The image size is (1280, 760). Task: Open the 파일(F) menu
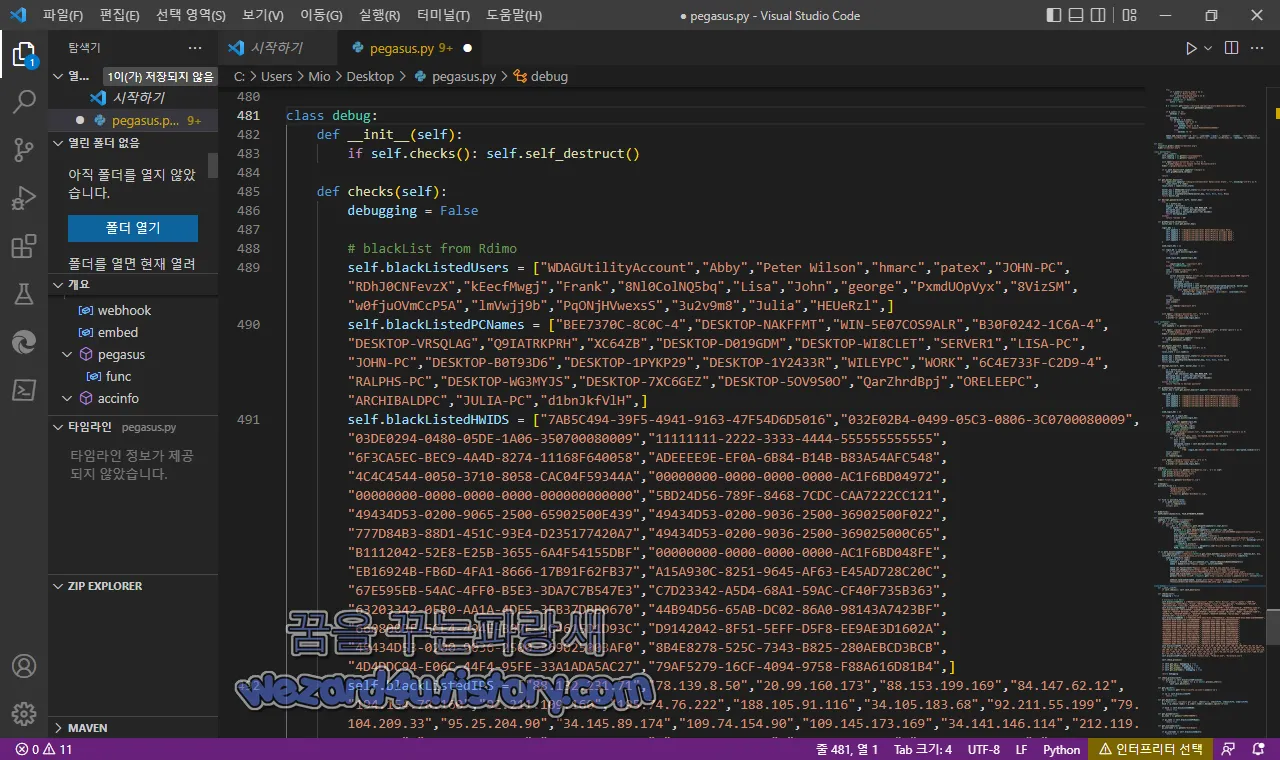[x=63, y=16]
